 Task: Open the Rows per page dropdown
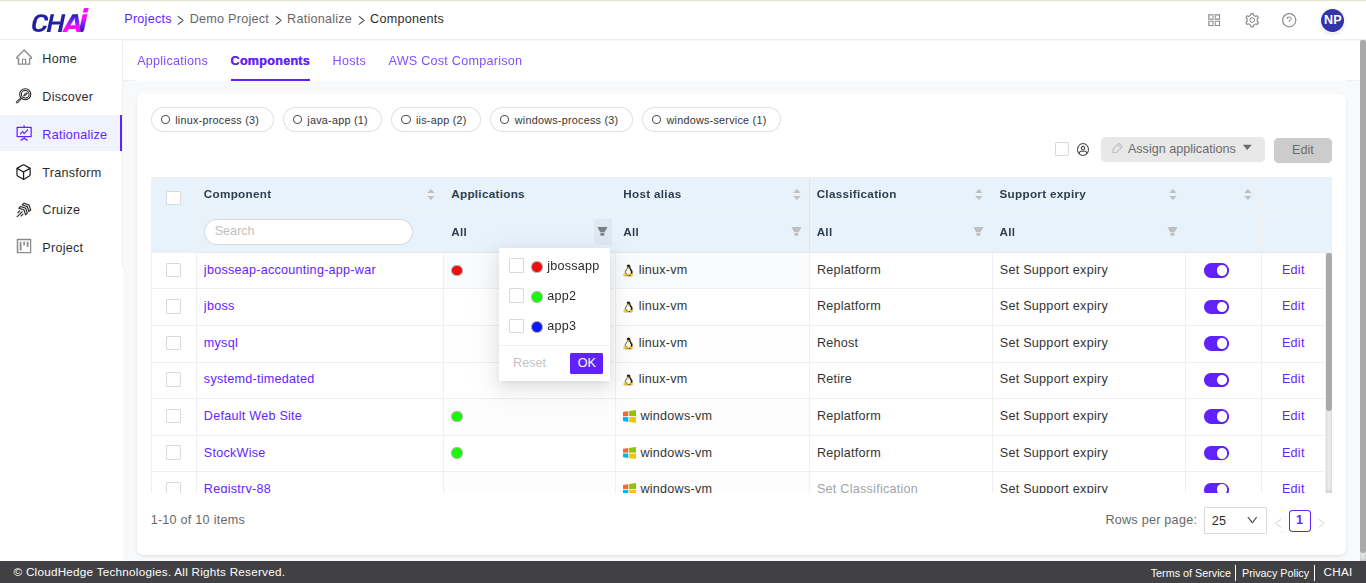1234,521
